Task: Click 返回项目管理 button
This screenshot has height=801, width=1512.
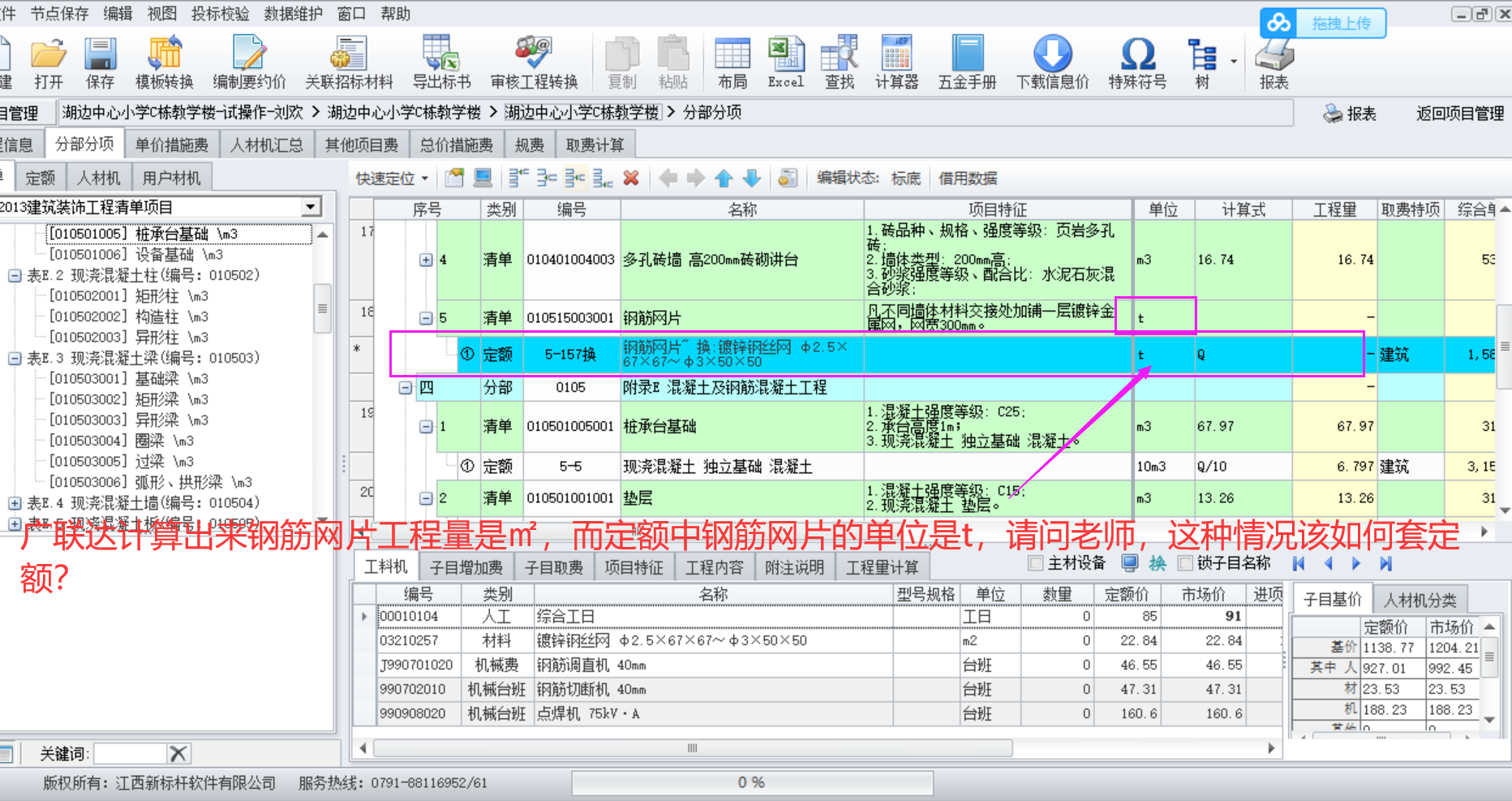Action: click(1460, 114)
